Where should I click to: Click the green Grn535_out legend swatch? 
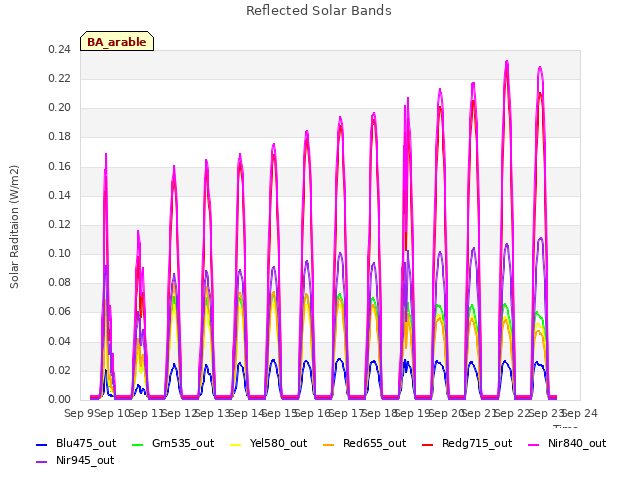tap(138, 444)
